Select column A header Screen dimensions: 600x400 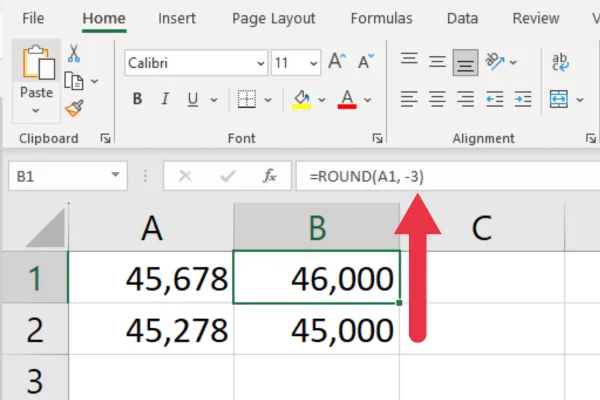151,227
